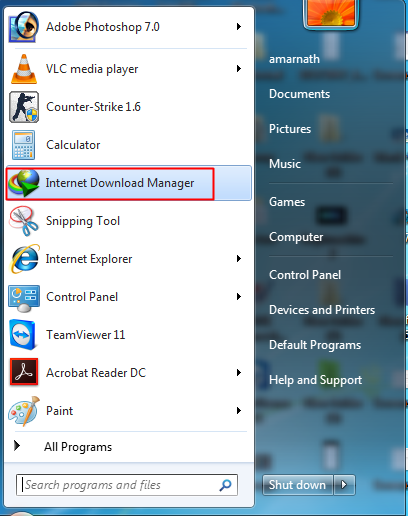Expand VLC media player jump list arrow
This screenshot has width=408, height=516.
tap(239, 69)
